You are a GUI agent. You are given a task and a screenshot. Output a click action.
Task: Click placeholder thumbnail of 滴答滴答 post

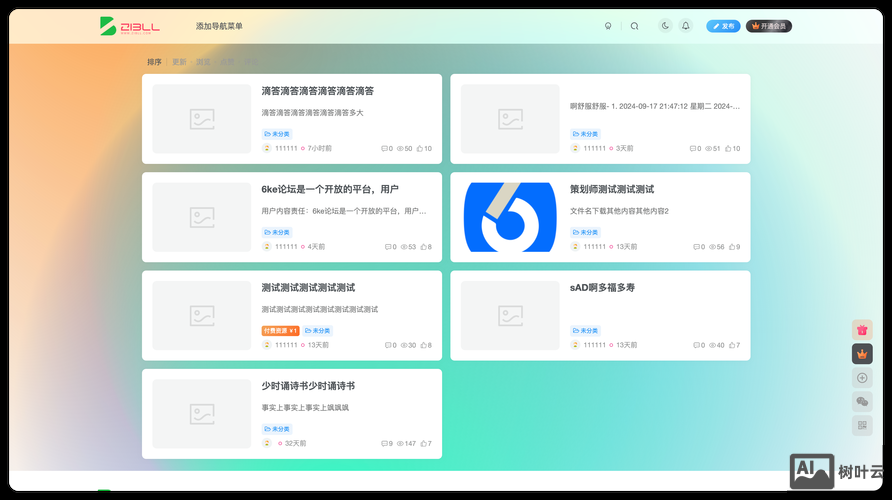point(202,119)
